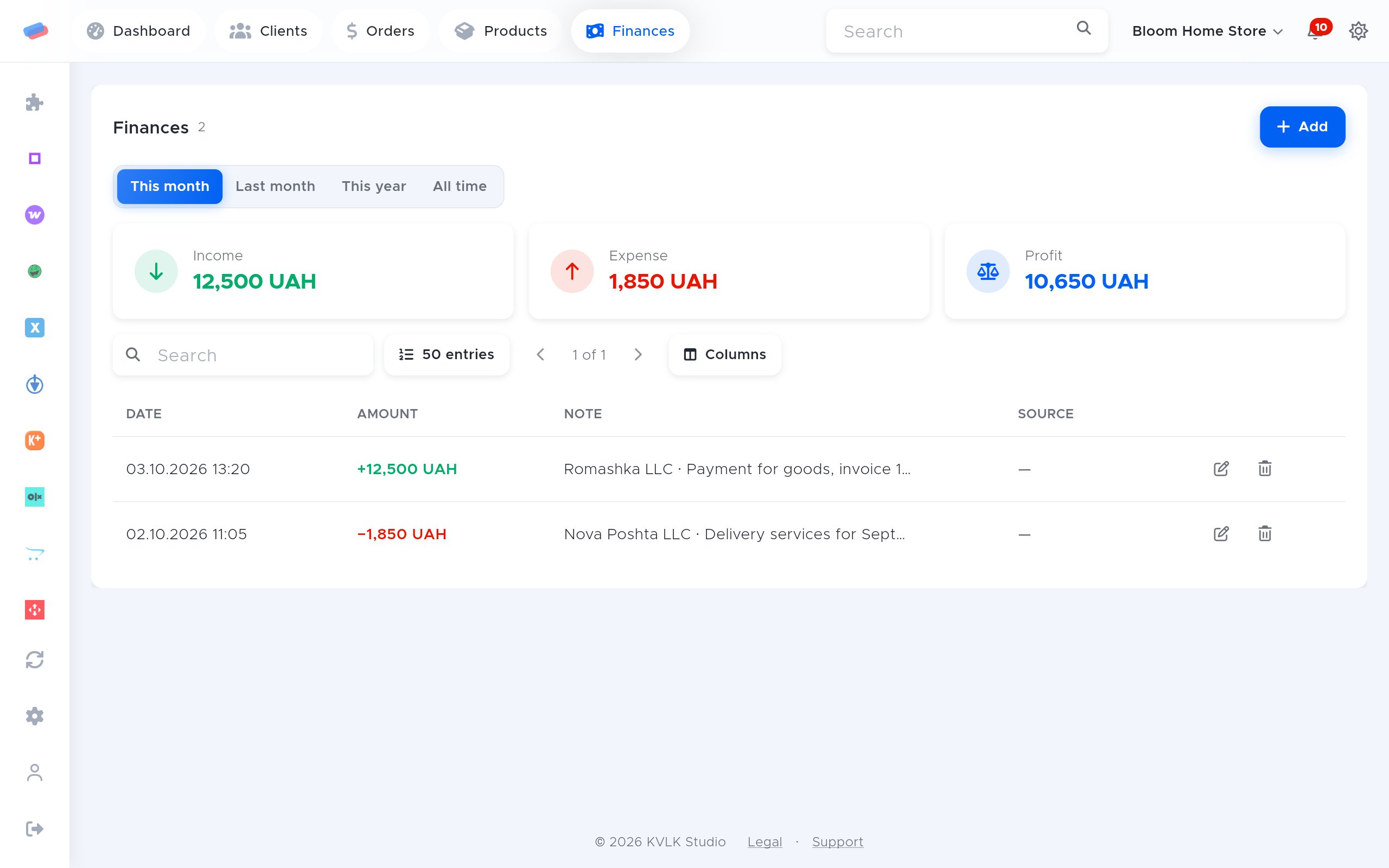Open the blue circular plug sidebar icon
This screenshot has height=868, width=1389.
pyautogui.click(x=34, y=384)
